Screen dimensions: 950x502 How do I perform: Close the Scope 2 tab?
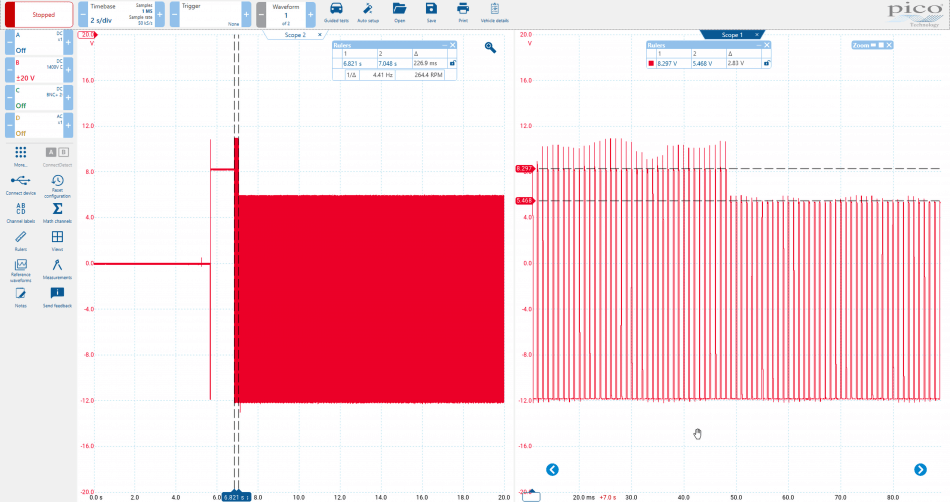coord(320,35)
